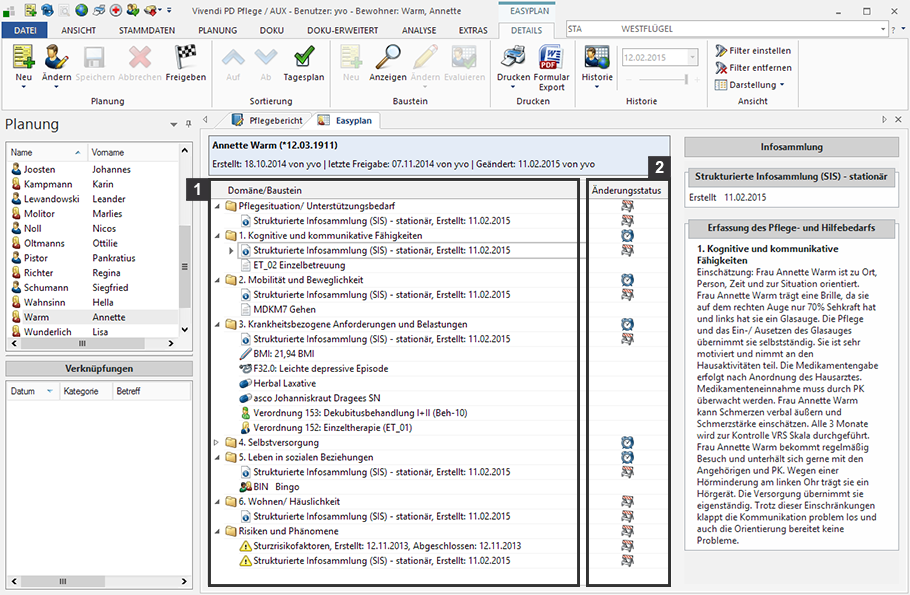
Task: Click the Drucken printer icon
Action: [514, 58]
